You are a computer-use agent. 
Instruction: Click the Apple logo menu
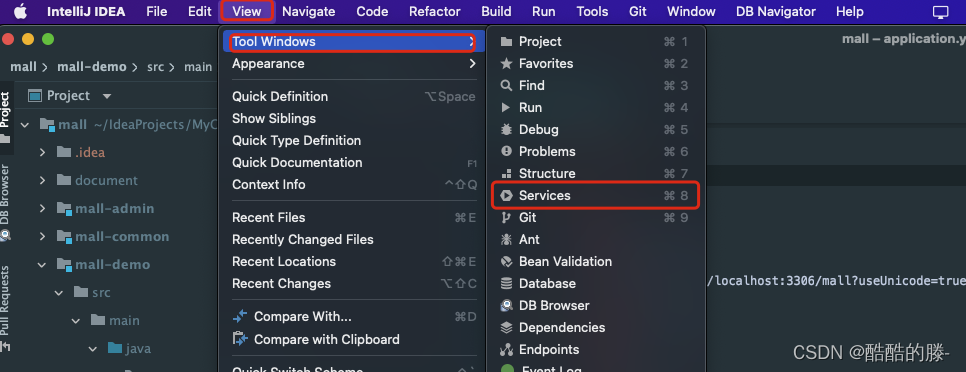point(20,11)
